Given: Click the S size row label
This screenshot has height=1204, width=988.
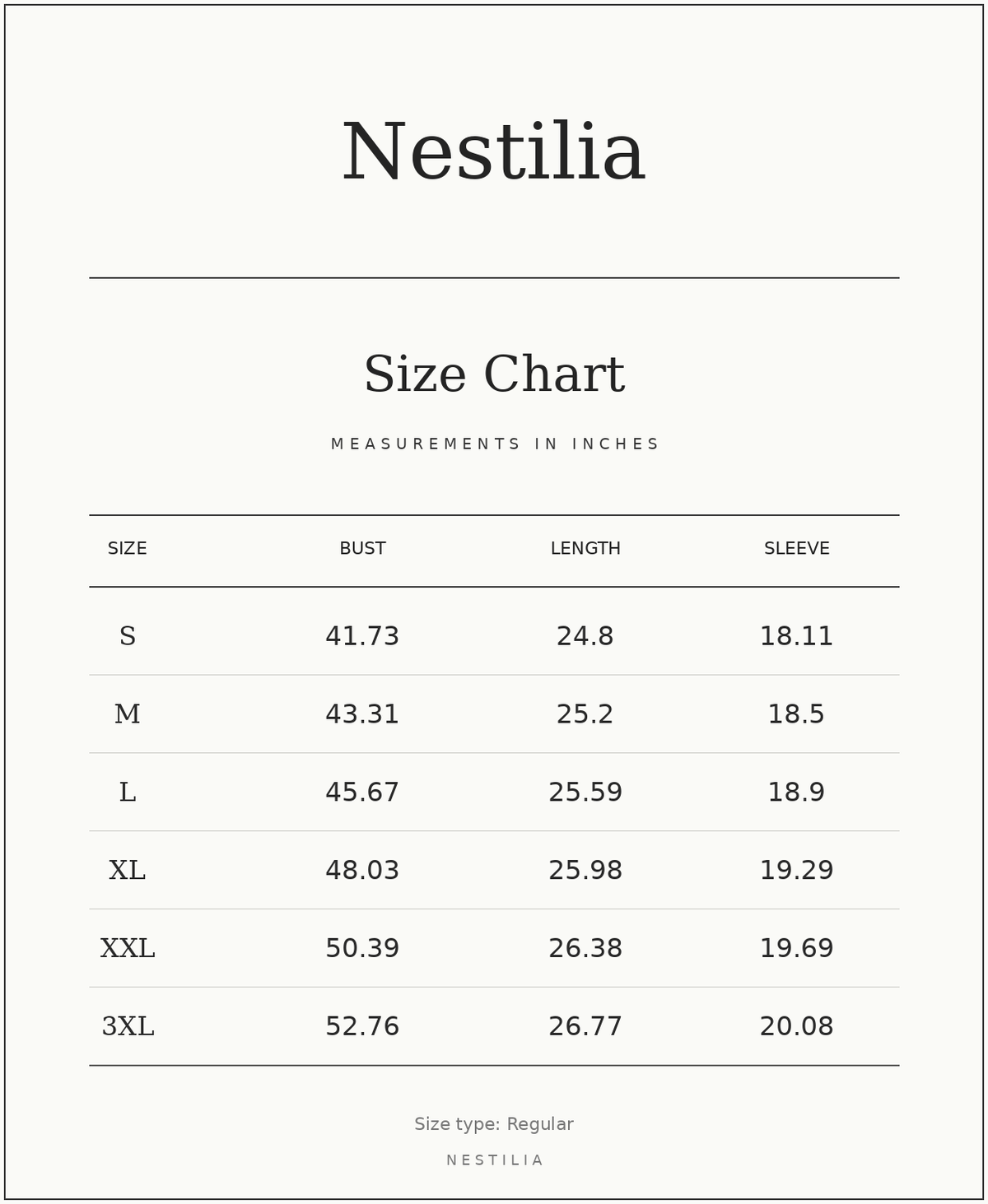Looking at the screenshot, I should [x=128, y=636].
